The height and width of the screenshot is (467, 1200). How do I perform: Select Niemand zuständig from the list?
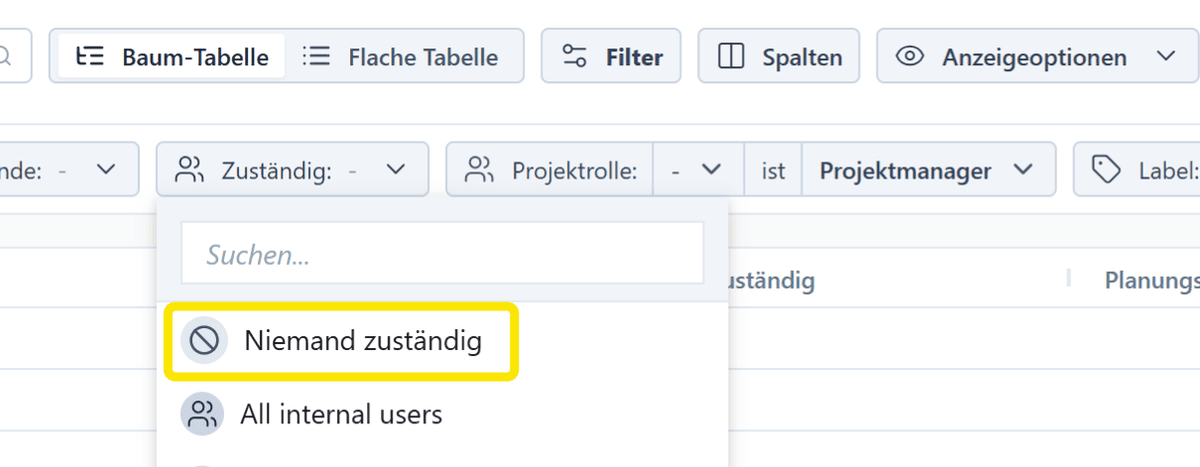tap(362, 342)
